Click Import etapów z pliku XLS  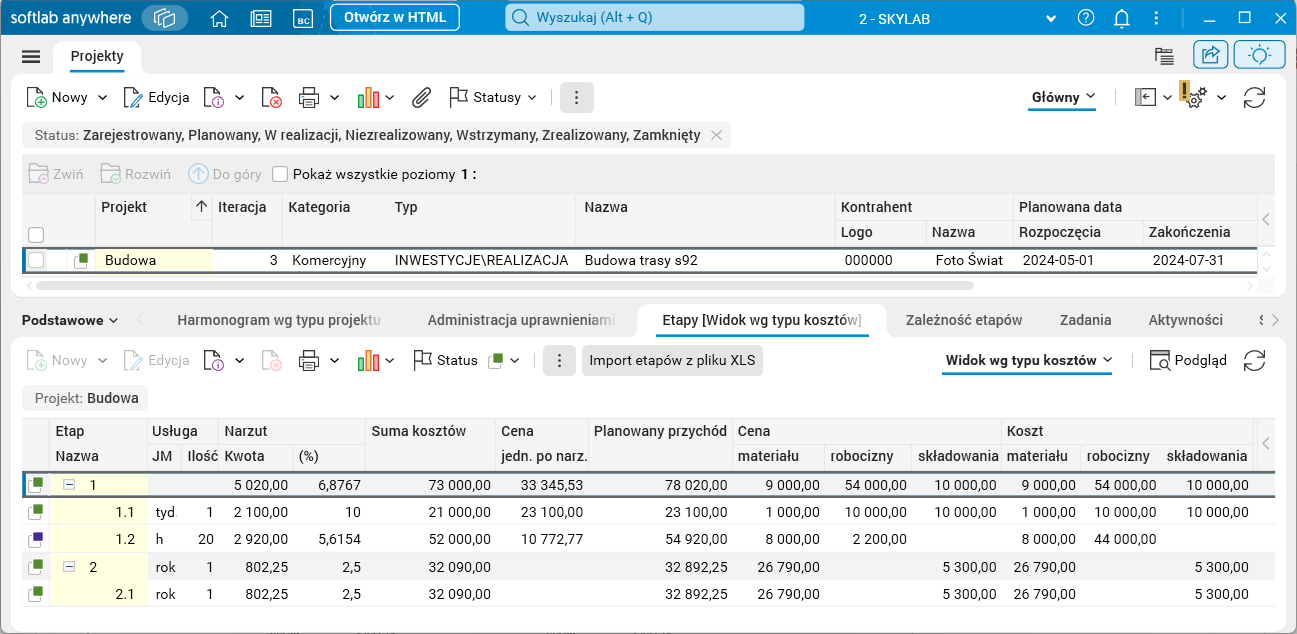point(672,361)
